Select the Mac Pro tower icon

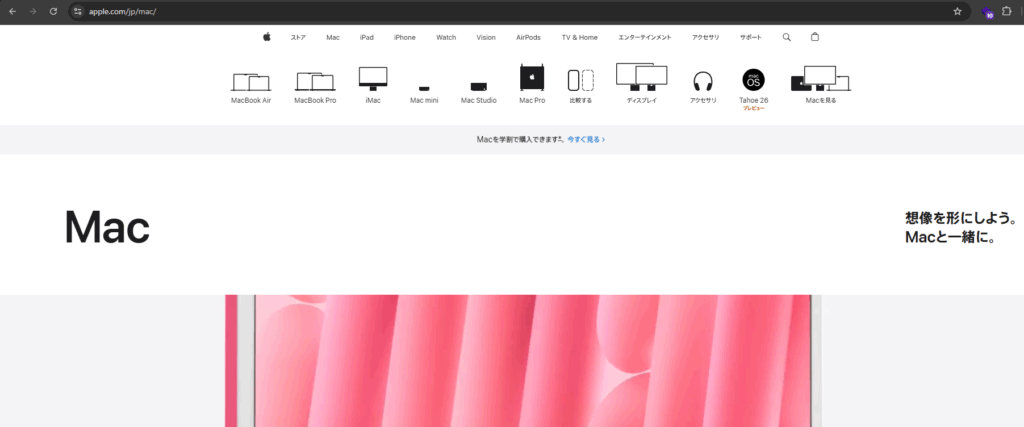(532, 78)
